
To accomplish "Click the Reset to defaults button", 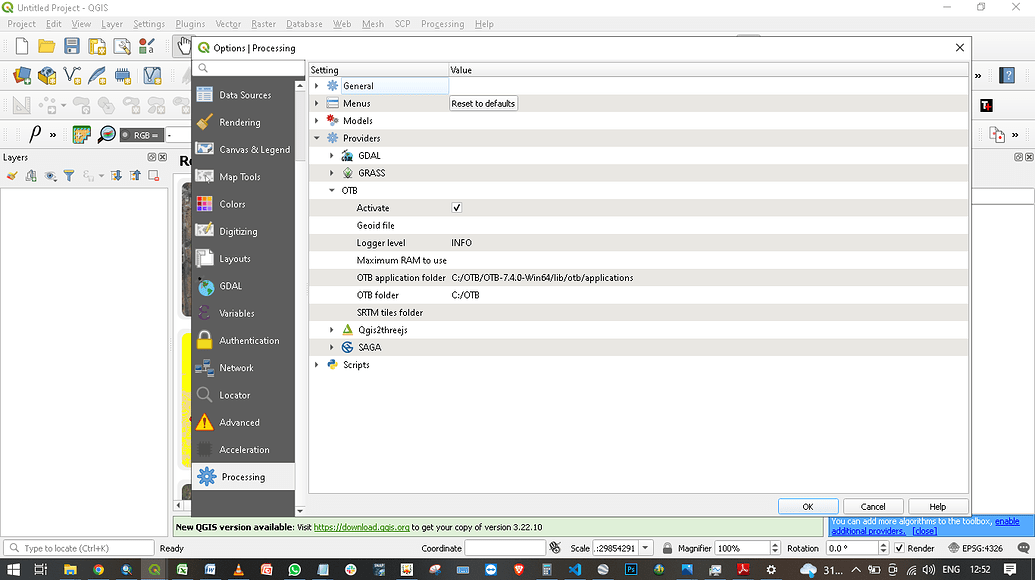I will pos(483,103).
